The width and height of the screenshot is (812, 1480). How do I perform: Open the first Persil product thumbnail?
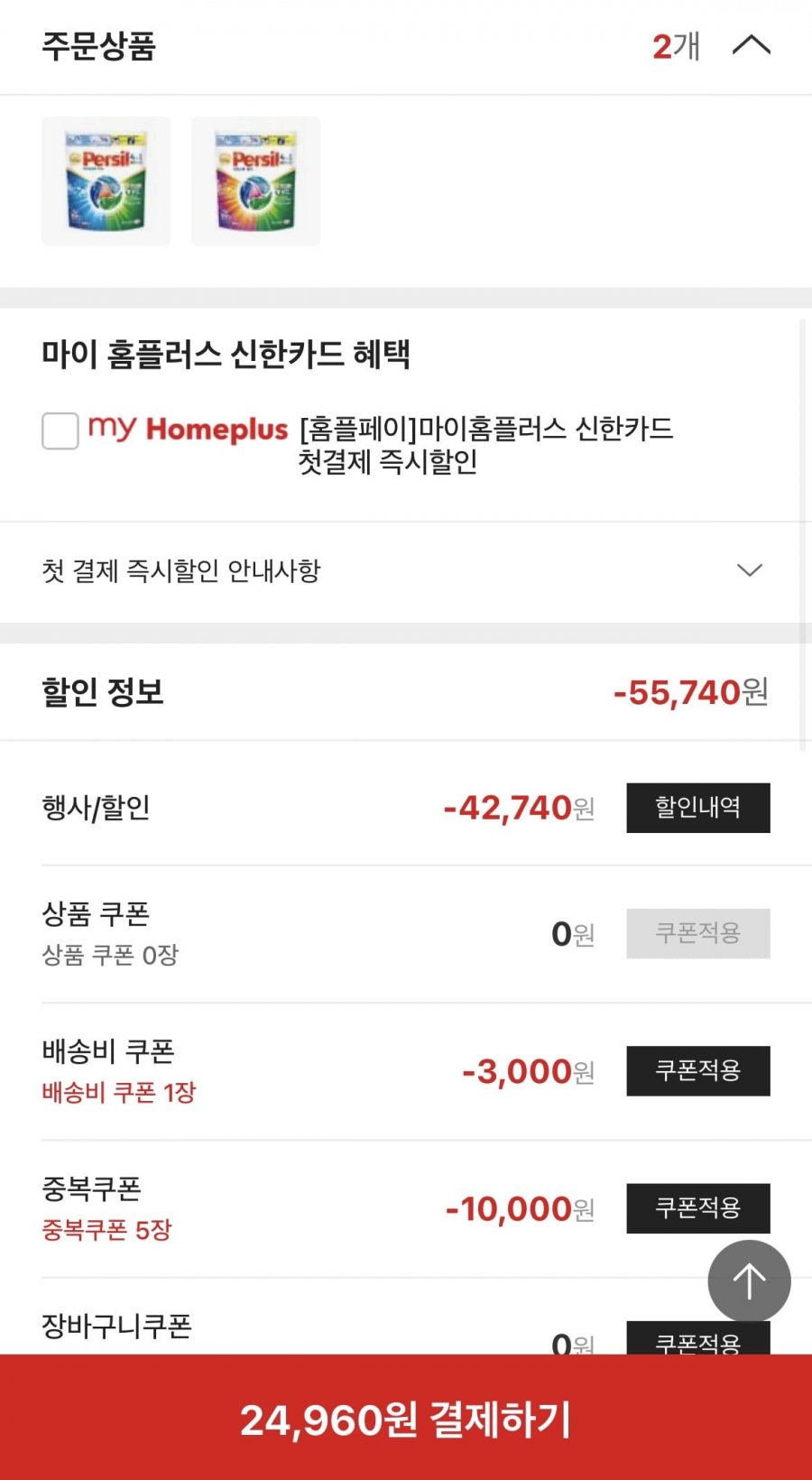click(106, 180)
